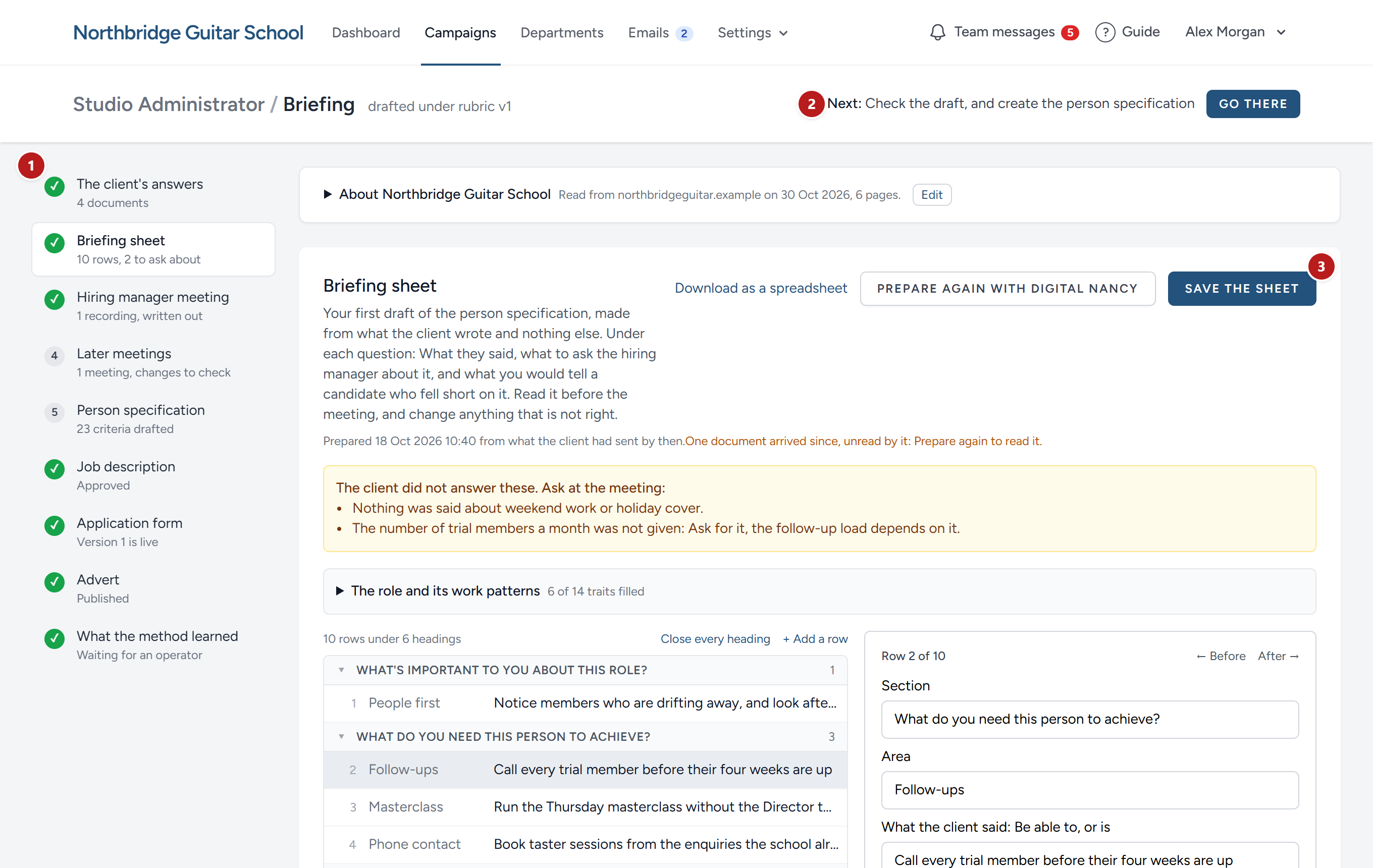This screenshot has height=868, width=1373.
Task: Click + Add a row
Action: (815, 638)
